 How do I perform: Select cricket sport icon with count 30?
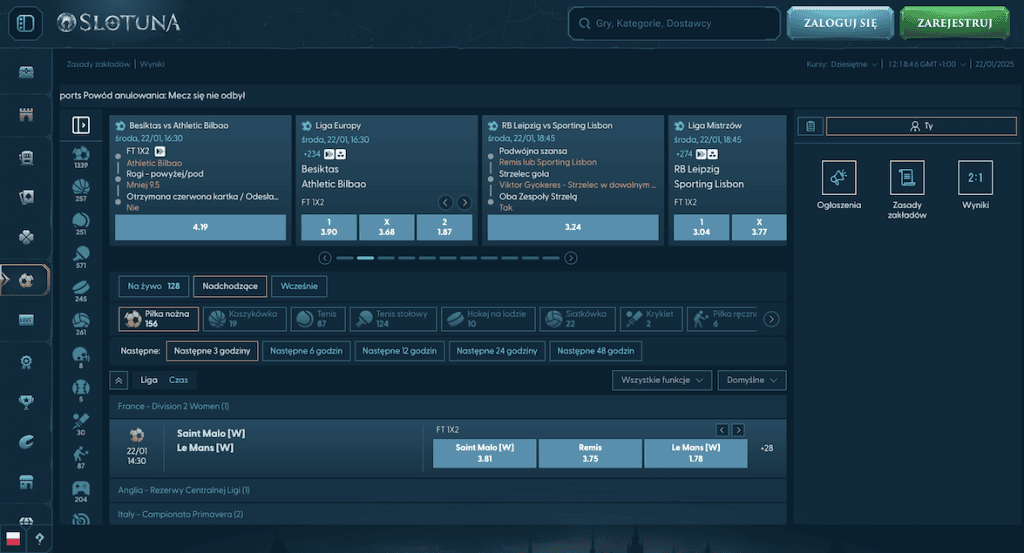pos(81,424)
